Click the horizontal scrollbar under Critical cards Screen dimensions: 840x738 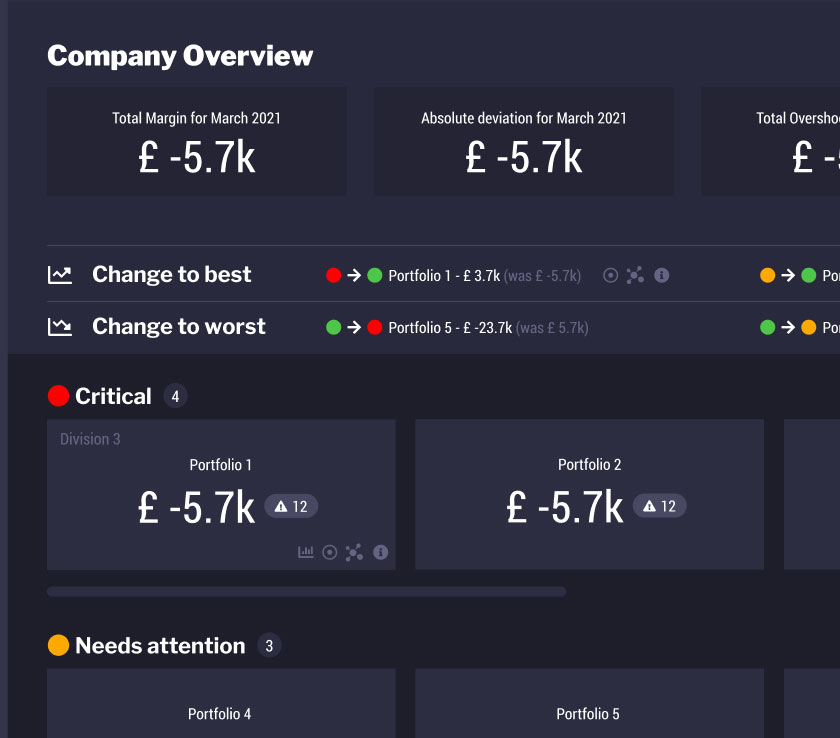point(306,592)
